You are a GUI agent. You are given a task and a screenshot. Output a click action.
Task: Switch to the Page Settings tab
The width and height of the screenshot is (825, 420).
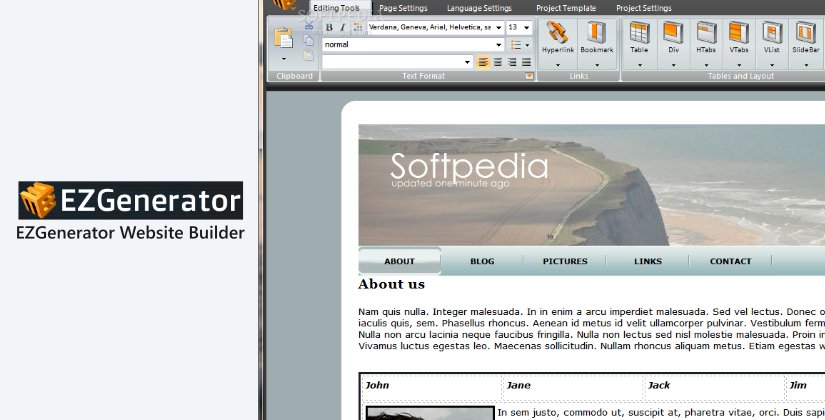pyautogui.click(x=403, y=7)
